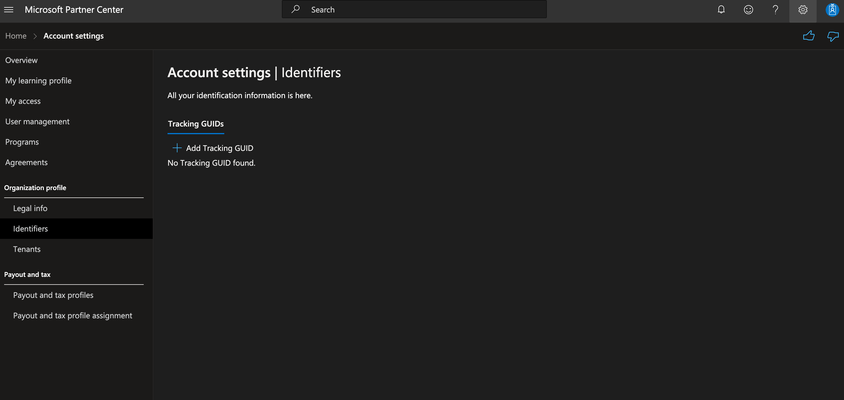Click the thumbs up icon
The width and height of the screenshot is (844, 400).
[808, 36]
